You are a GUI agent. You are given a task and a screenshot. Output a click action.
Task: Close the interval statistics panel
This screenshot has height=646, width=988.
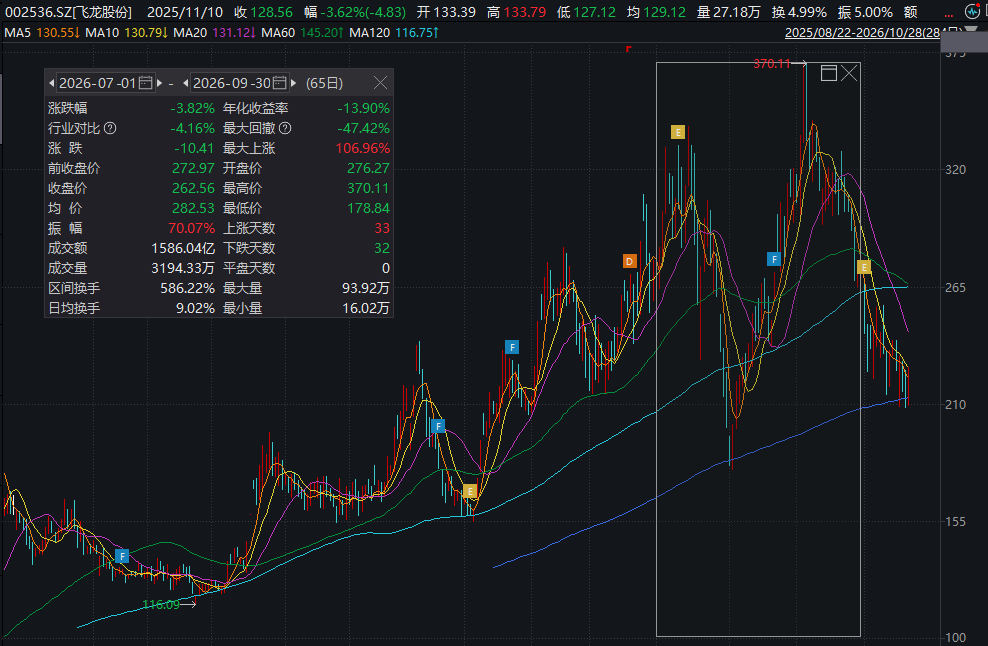point(380,83)
